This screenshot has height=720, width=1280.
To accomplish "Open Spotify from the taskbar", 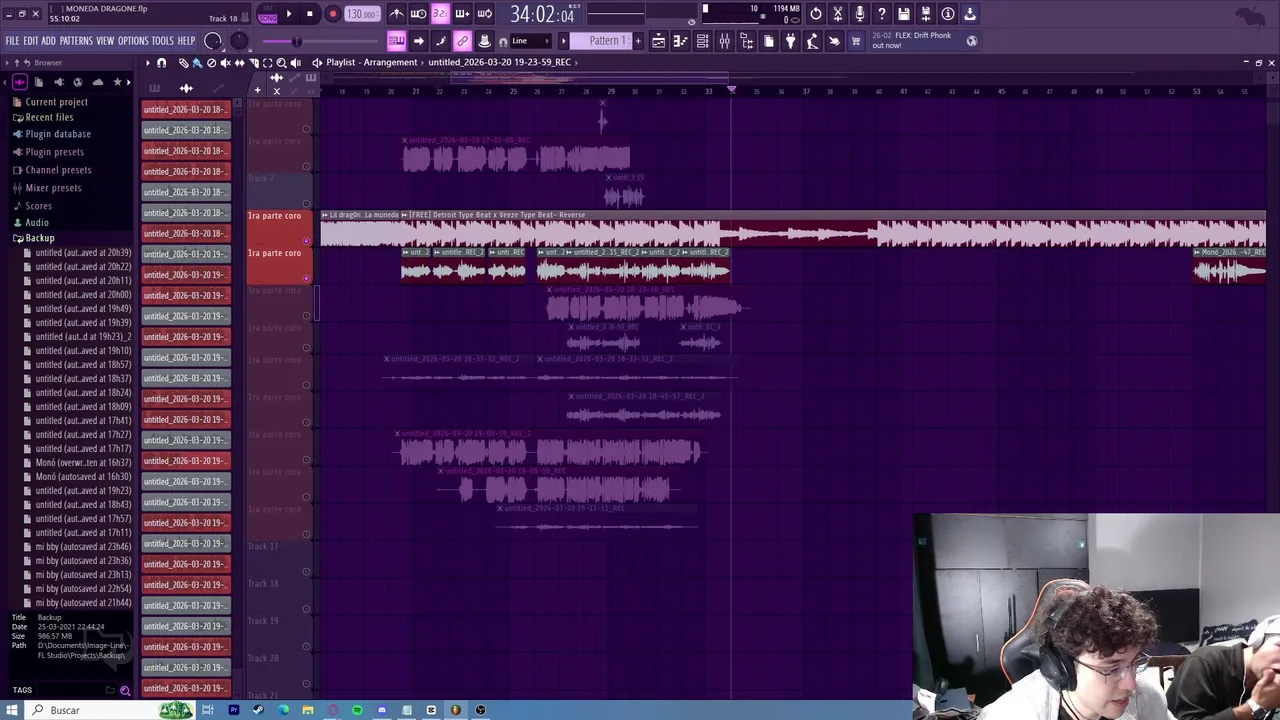I will (357, 710).
